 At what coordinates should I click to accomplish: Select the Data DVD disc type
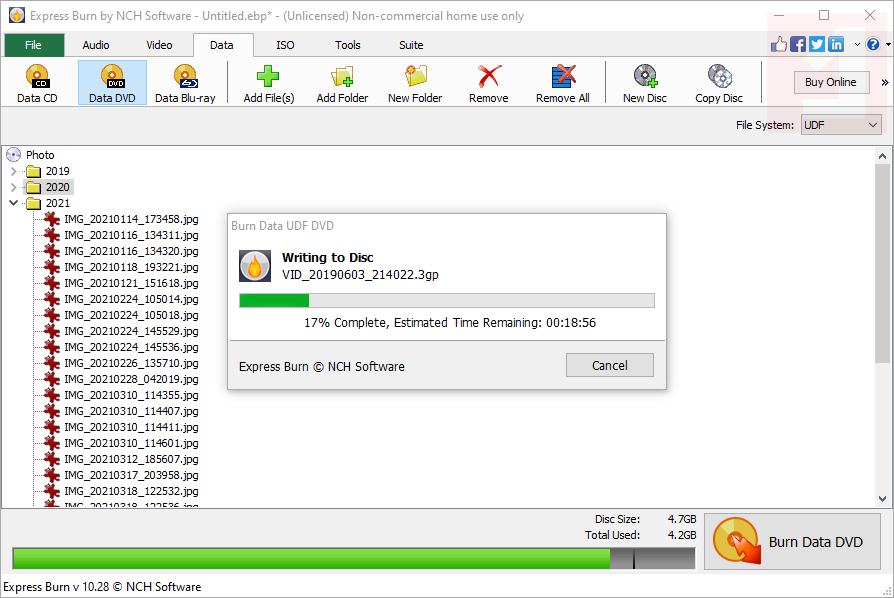point(112,83)
